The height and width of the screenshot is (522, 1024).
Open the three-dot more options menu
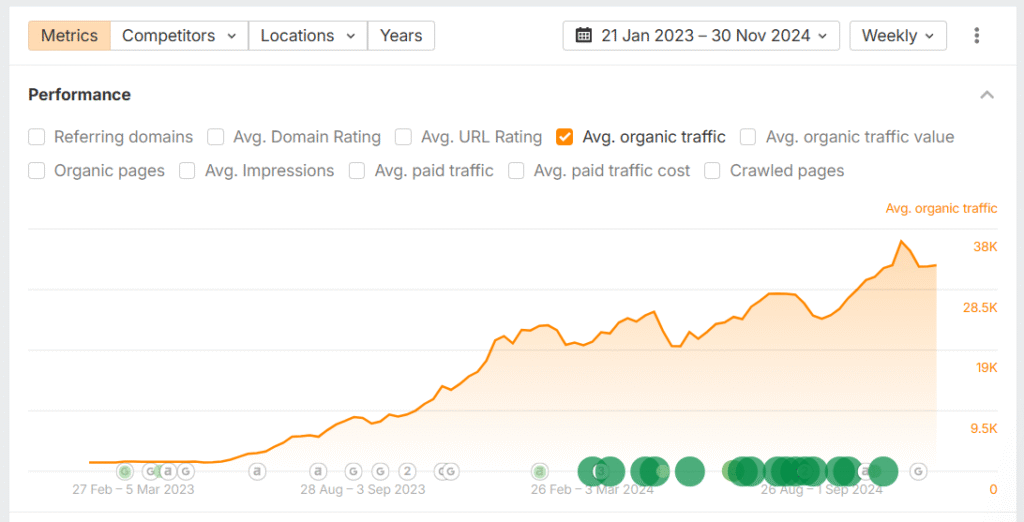pos(976,36)
